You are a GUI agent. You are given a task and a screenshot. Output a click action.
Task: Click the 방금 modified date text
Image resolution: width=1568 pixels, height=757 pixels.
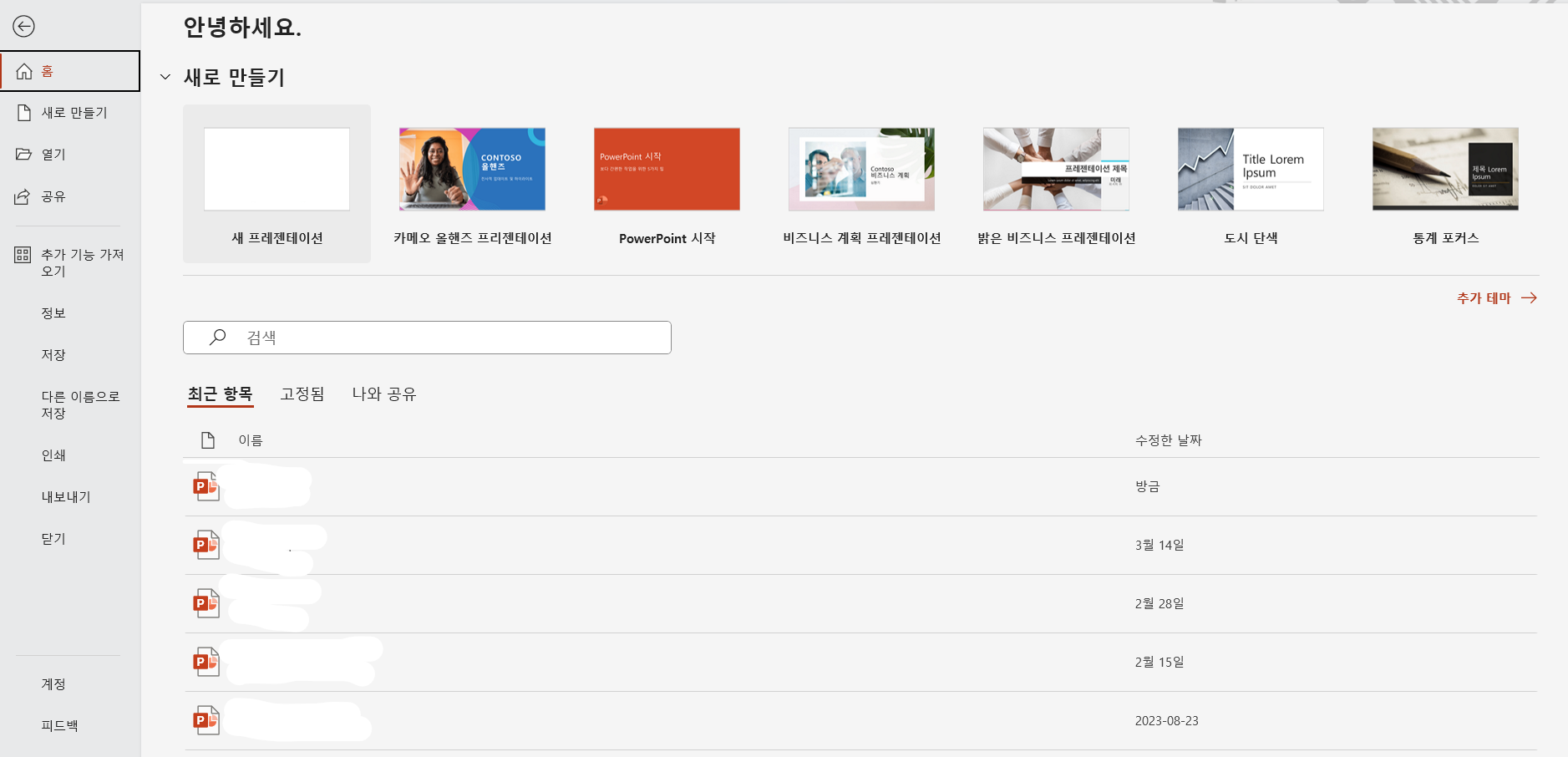click(x=1147, y=486)
